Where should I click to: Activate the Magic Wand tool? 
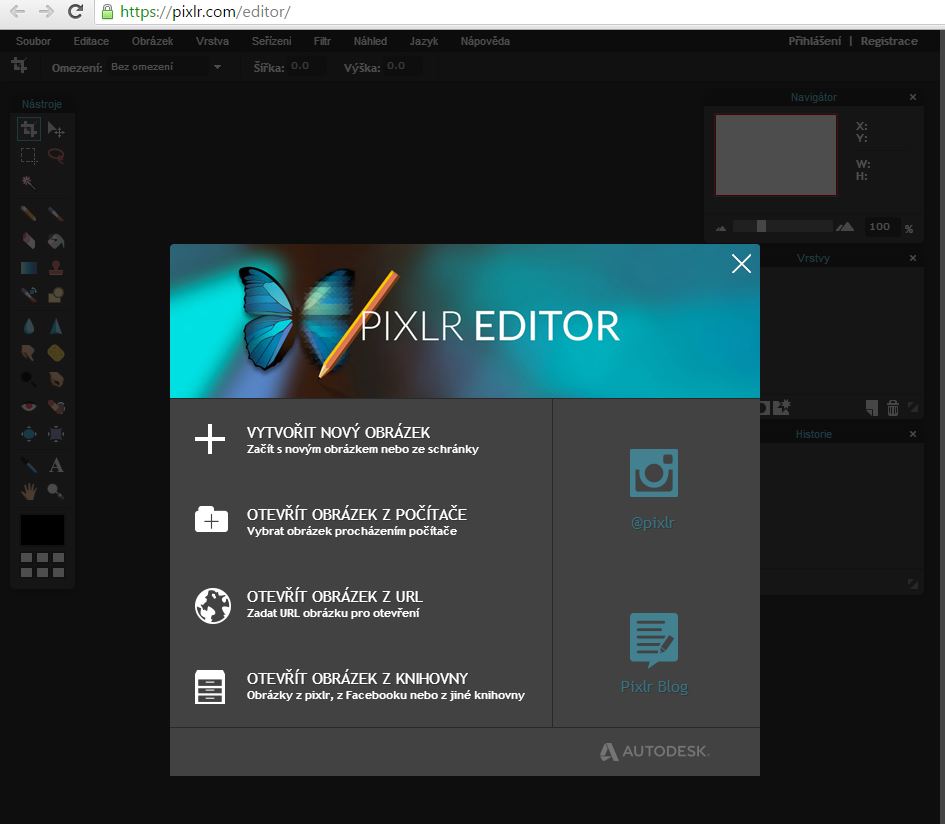coord(28,182)
